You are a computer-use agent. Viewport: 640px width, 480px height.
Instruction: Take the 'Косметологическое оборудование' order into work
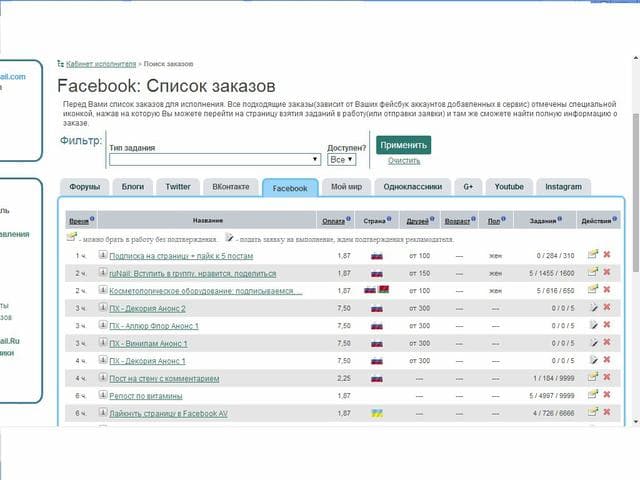(593, 289)
